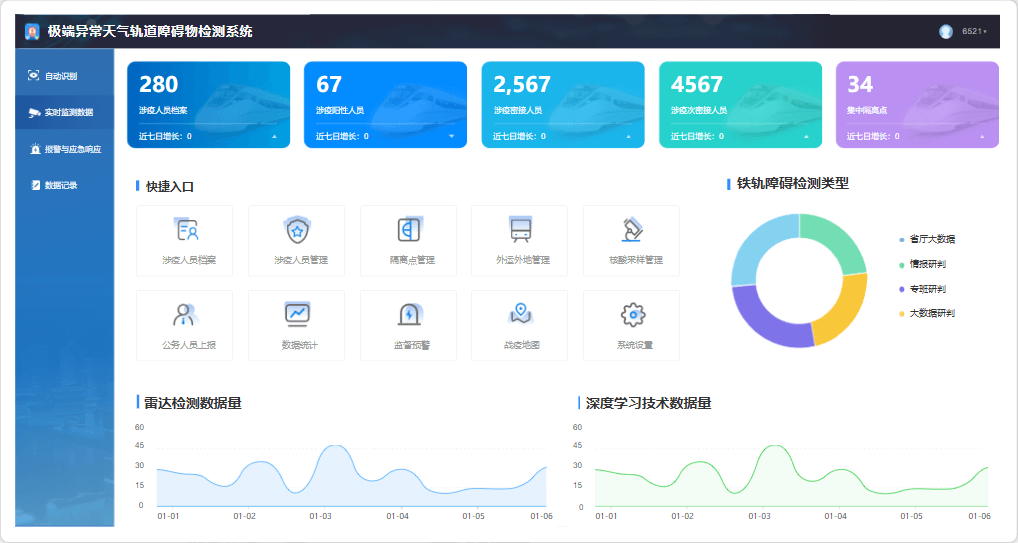Open the 监督预警 alarm icon

(x=409, y=314)
